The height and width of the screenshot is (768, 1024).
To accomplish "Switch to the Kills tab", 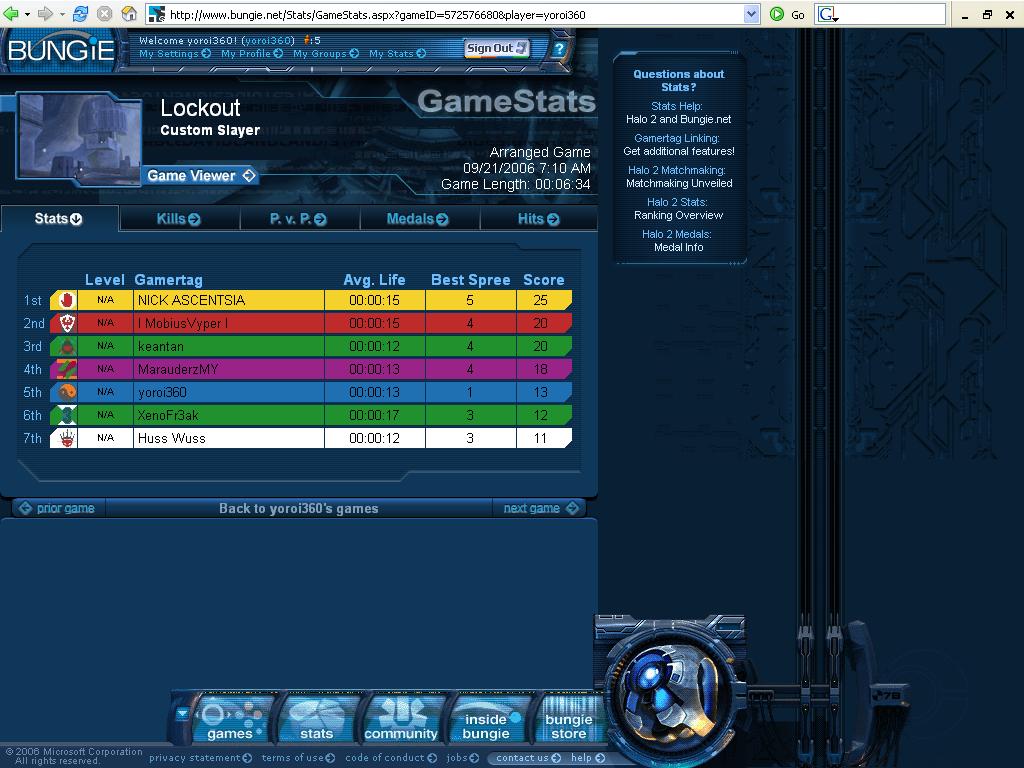I will point(179,219).
